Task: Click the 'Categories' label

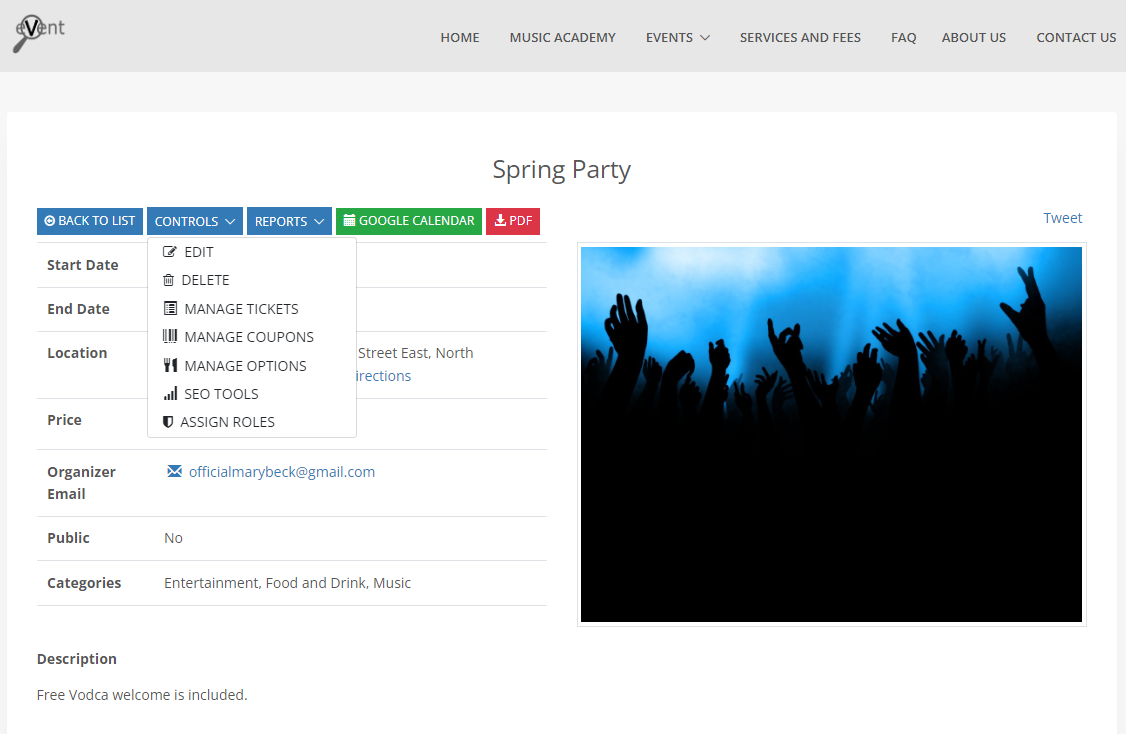Action: [84, 582]
